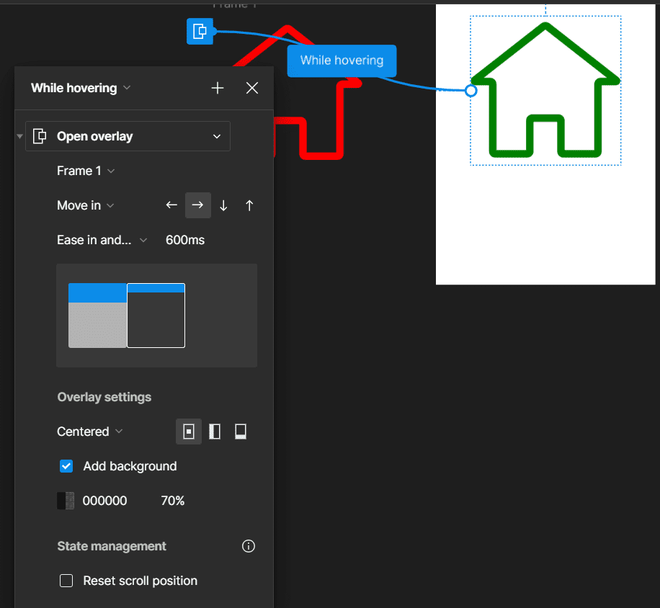Edit the 70% background opacity value
The height and width of the screenshot is (608, 660).
[173, 501]
